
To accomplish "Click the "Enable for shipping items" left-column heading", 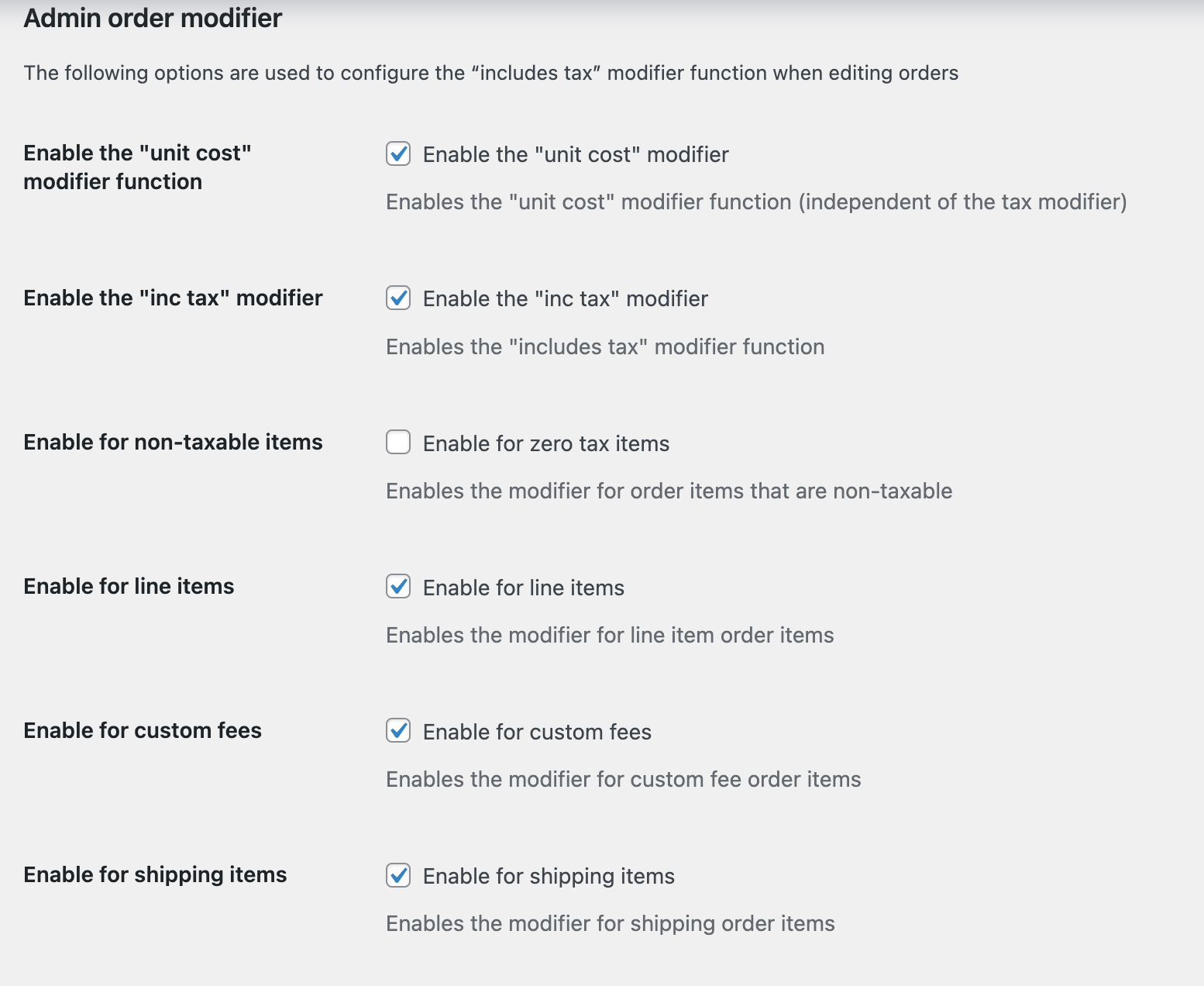I will [x=155, y=874].
